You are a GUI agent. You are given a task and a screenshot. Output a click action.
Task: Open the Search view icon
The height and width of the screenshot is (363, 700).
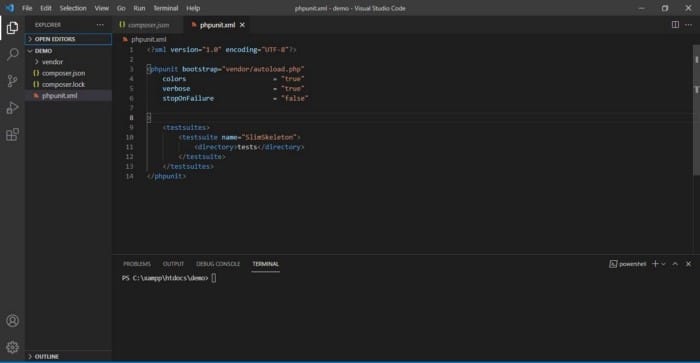12,54
